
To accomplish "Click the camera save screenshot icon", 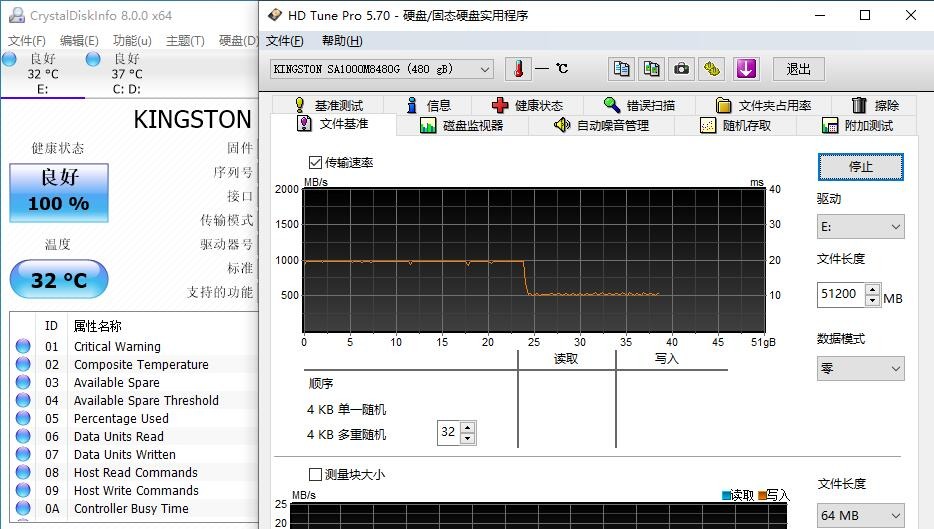I will [681, 69].
